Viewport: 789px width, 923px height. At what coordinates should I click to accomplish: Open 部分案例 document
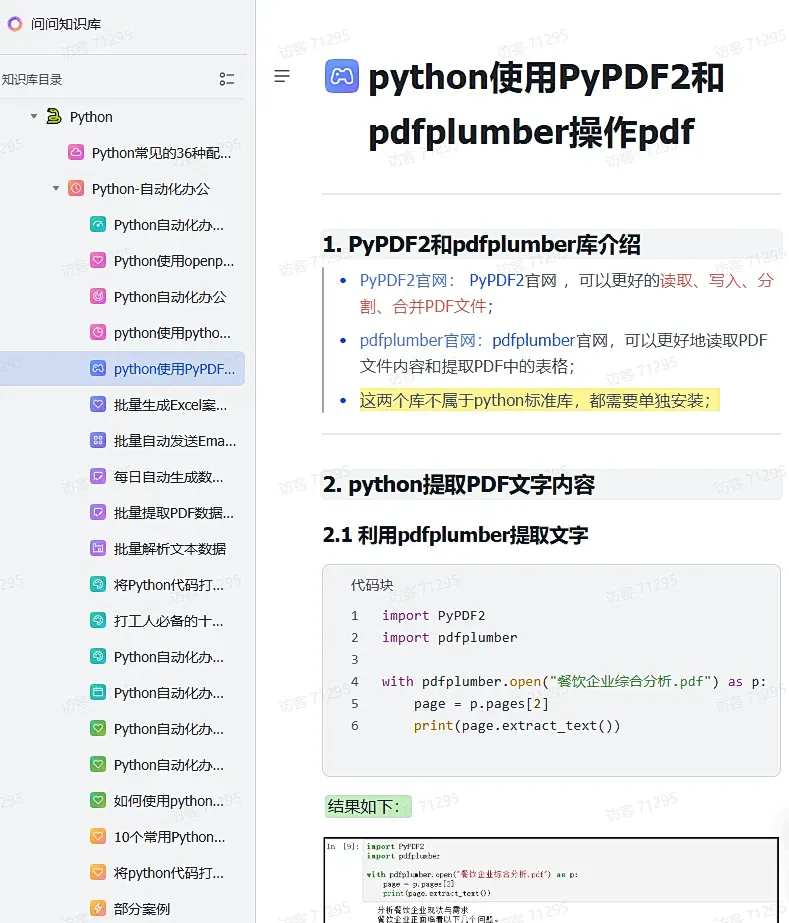(142, 909)
